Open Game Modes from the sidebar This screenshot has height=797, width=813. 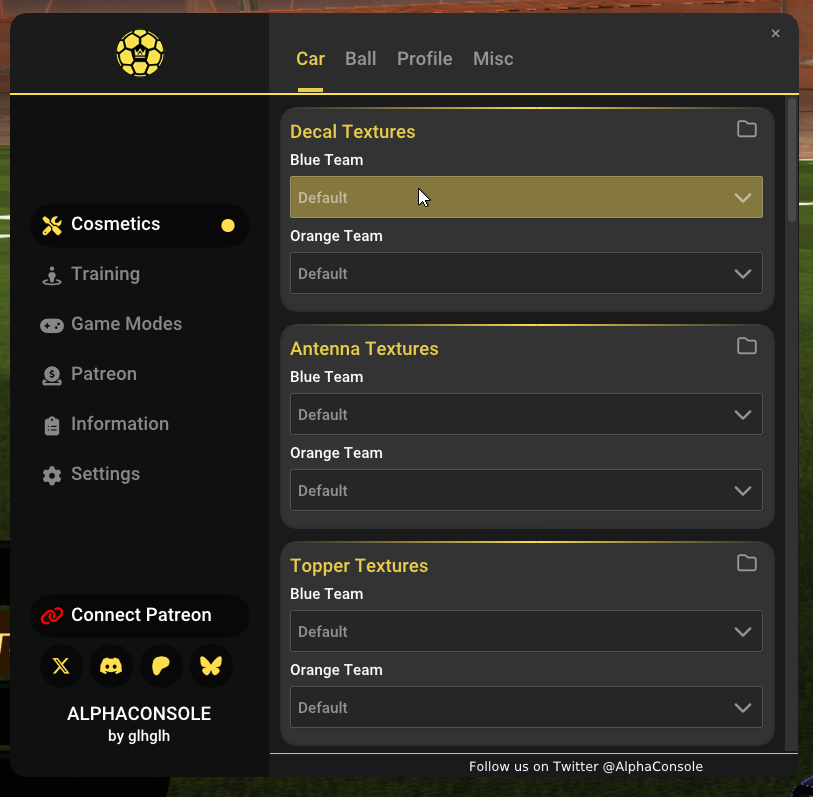tap(126, 324)
